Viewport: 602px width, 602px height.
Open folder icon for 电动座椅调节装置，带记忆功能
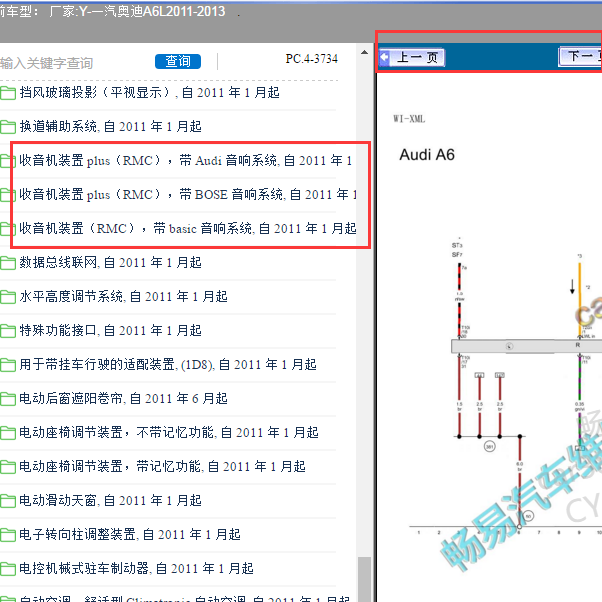8,467
